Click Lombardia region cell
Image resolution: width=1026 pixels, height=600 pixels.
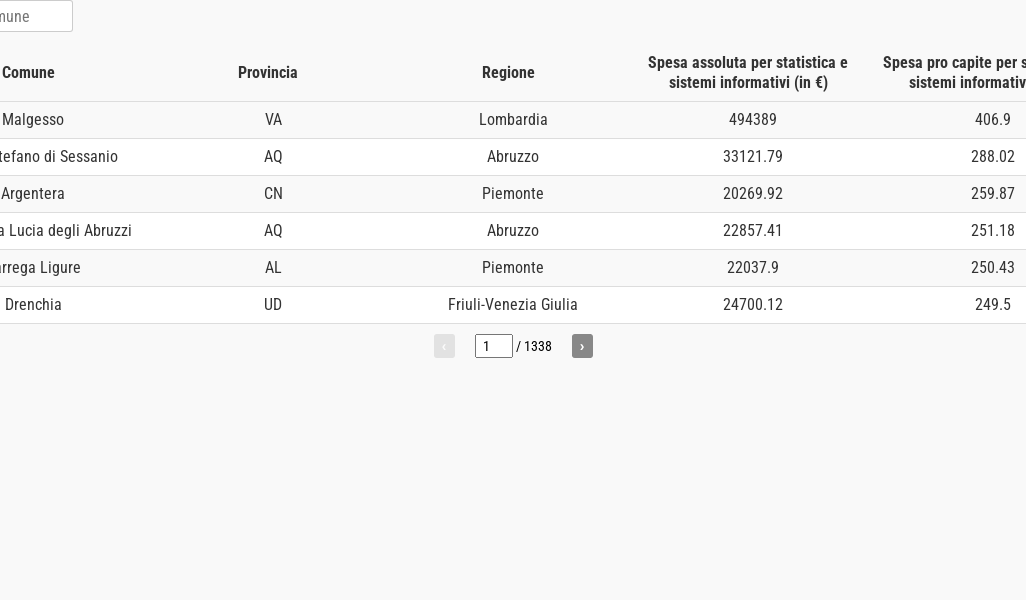513,120
